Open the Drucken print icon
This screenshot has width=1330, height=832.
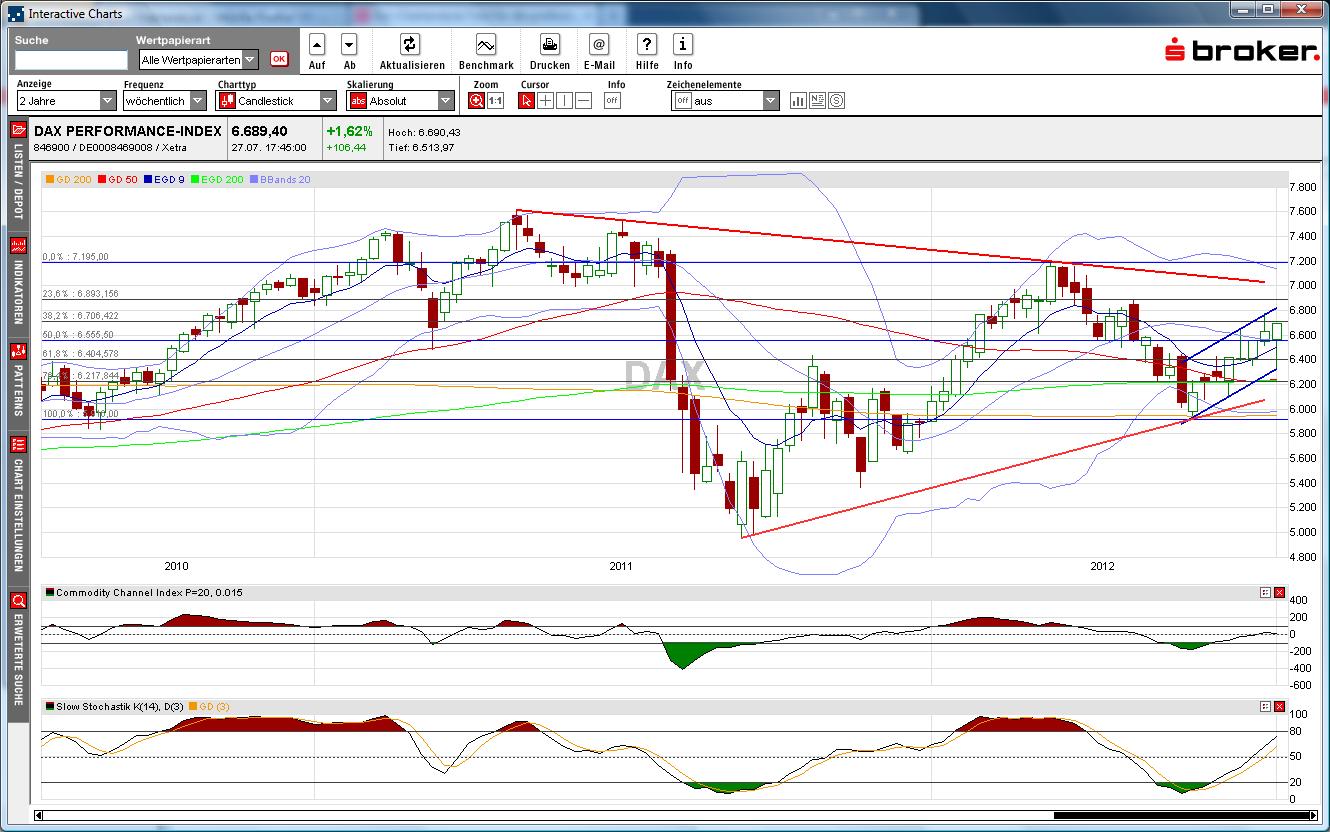pos(549,45)
